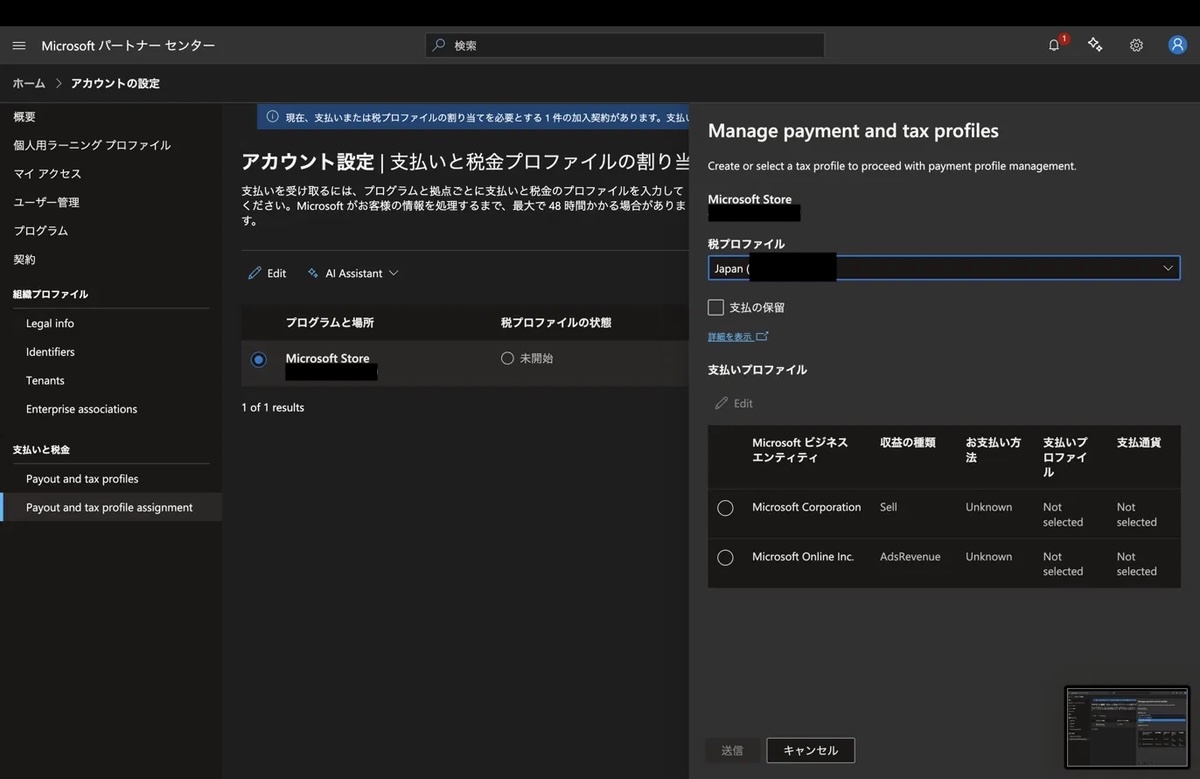The width and height of the screenshot is (1200, 779).
Task: Open Enterprise associations in sidebar
Action: pos(82,409)
